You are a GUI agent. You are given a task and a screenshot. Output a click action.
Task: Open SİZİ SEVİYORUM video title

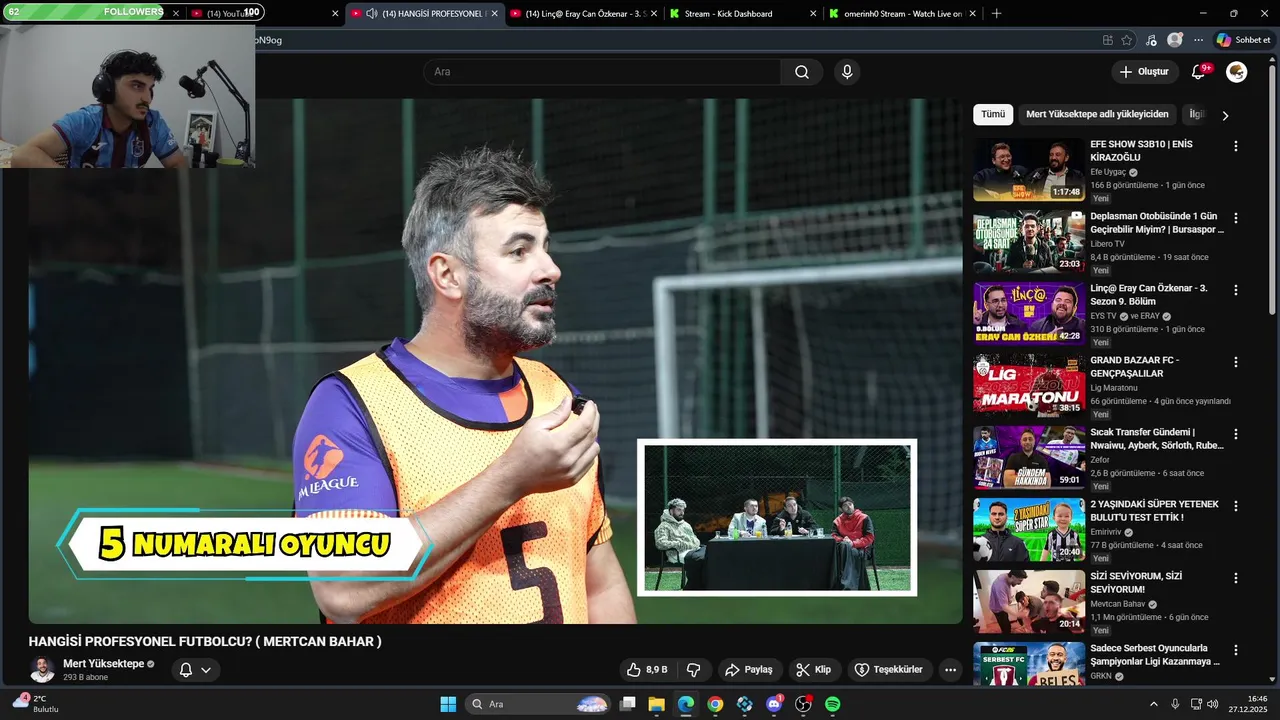[1136, 583]
